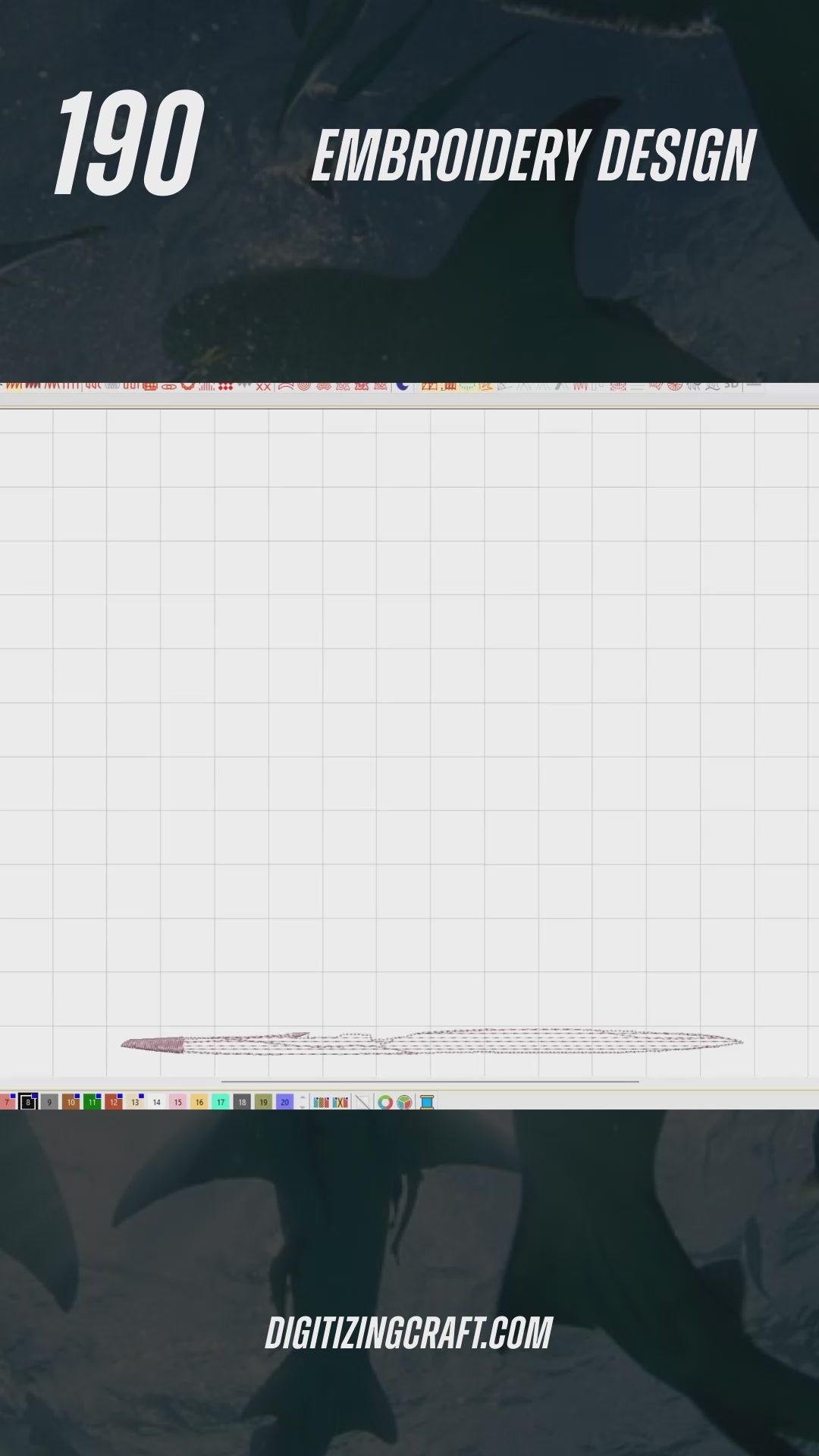The height and width of the screenshot is (1456, 819).
Task: Pick blue-violet color swatch number 20
Action: [x=284, y=1102]
